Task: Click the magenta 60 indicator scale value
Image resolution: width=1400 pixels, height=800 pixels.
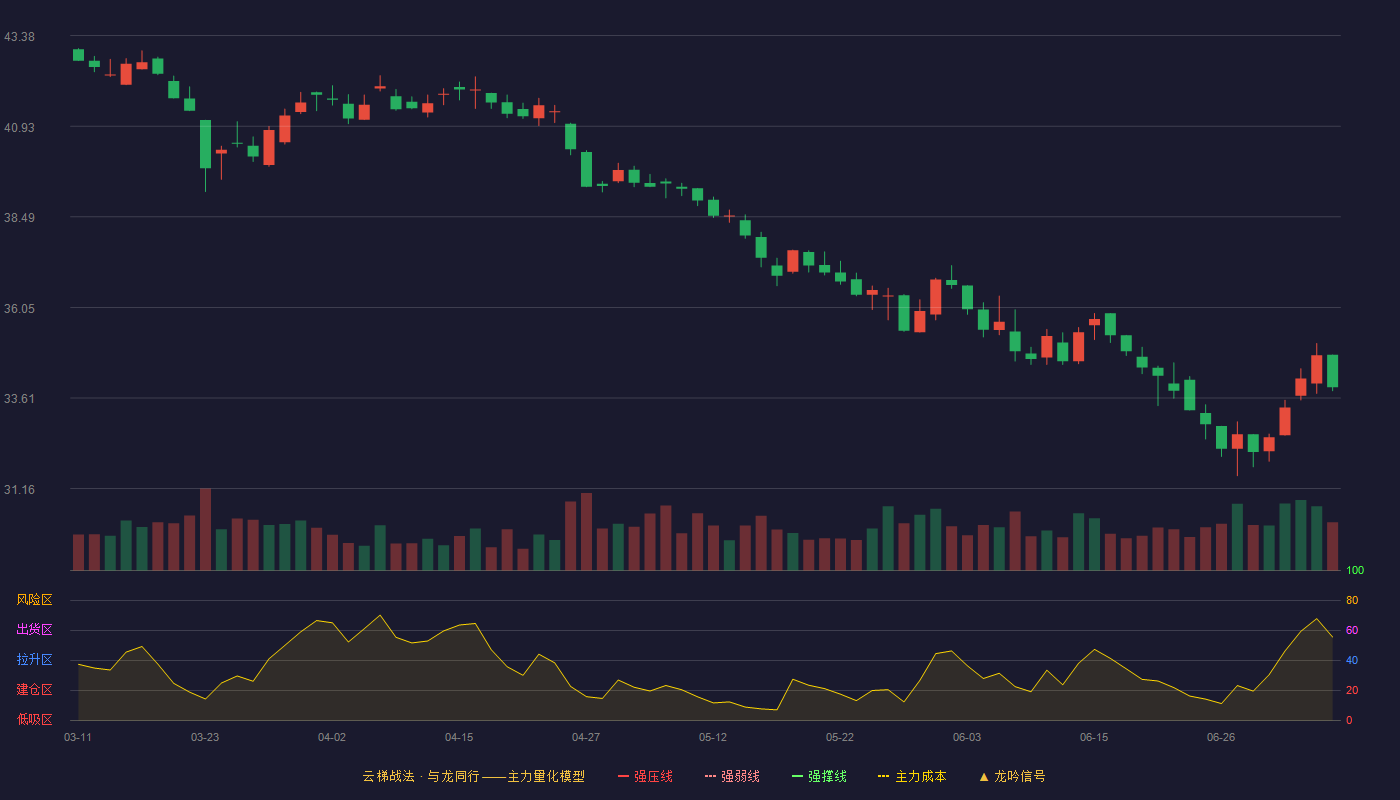Action: tap(1352, 630)
